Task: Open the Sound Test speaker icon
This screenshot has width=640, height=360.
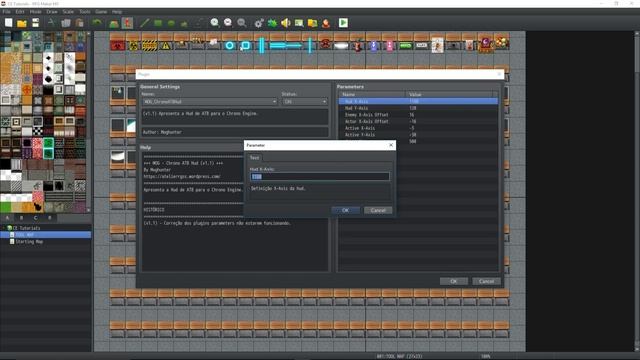Action: [x=286, y=23]
